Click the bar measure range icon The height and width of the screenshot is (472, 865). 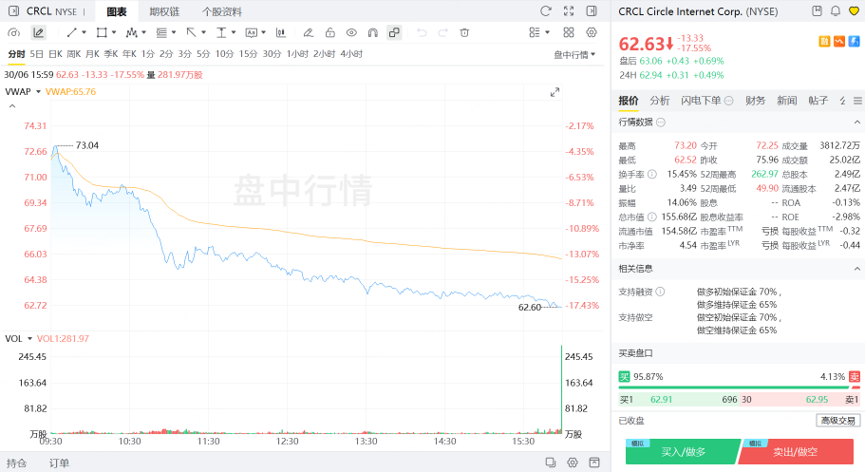coord(281,33)
